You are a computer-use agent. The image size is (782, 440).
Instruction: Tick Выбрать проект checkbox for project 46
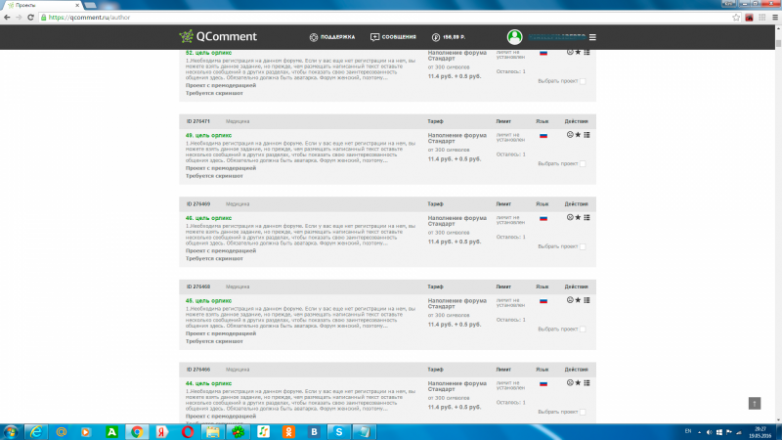tap(583, 246)
